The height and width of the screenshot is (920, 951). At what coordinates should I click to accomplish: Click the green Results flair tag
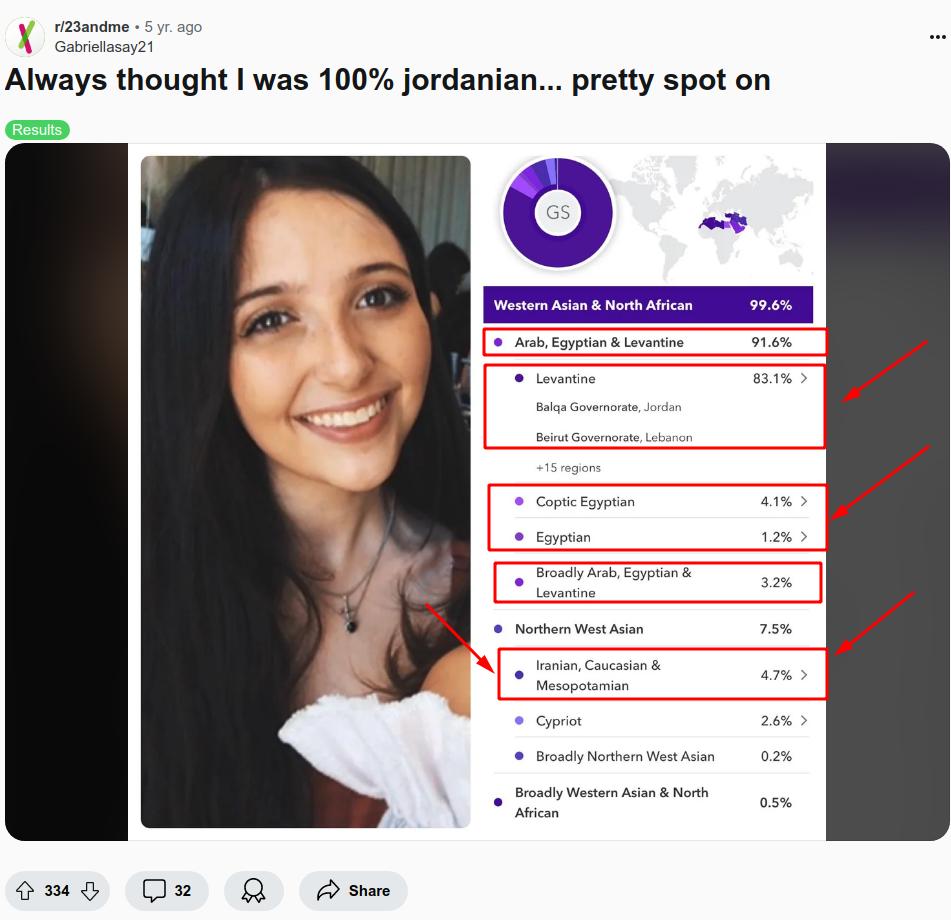38,130
